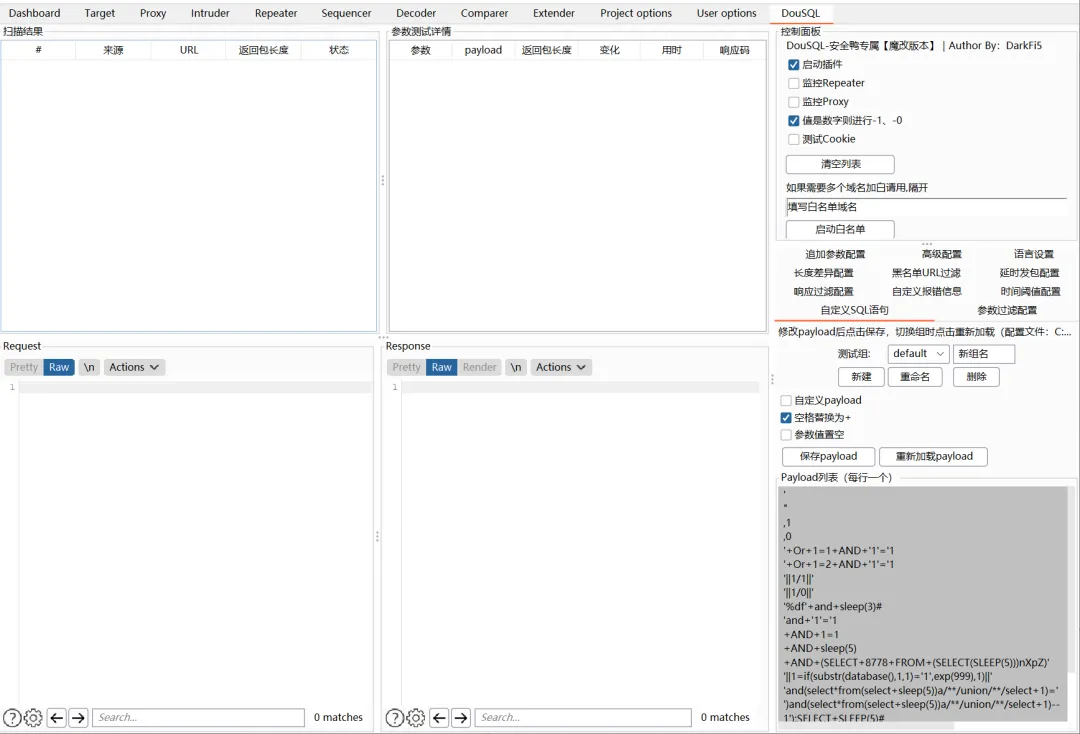Go to next match in Response search

click(x=461, y=717)
